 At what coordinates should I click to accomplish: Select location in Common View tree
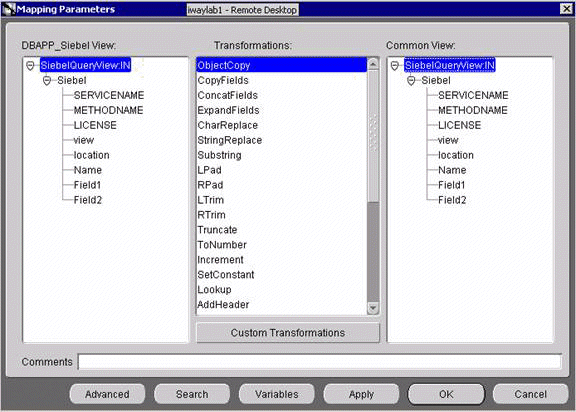click(x=456, y=155)
